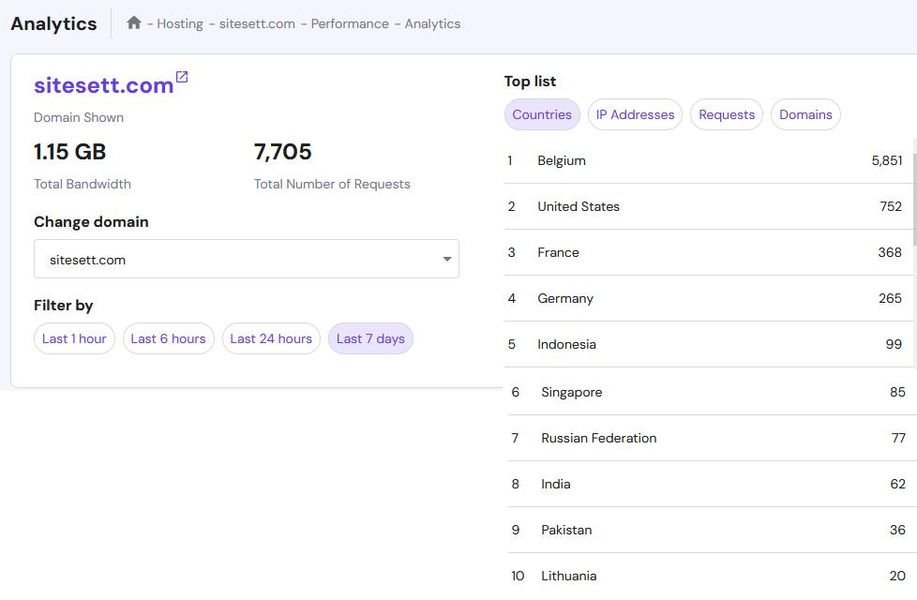The width and height of the screenshot is (917, 600).
Task: Switch to the Countries tab
Action: [x=542, y=115]
